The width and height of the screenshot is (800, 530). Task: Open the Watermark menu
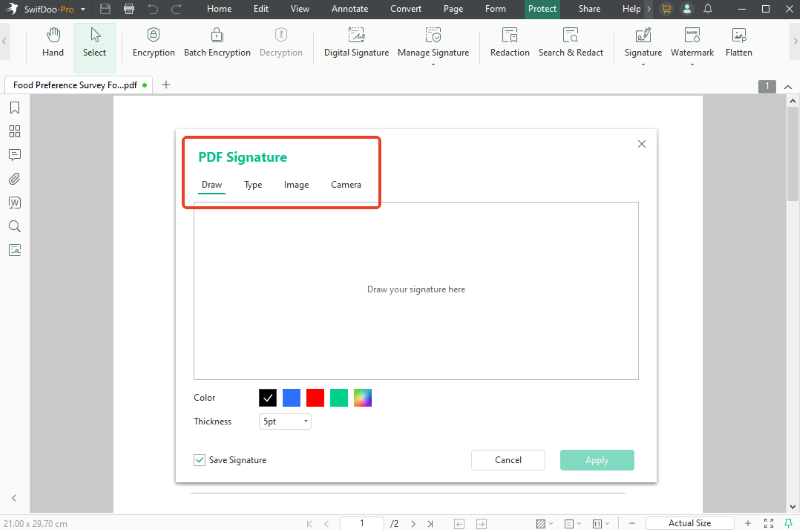692,44
